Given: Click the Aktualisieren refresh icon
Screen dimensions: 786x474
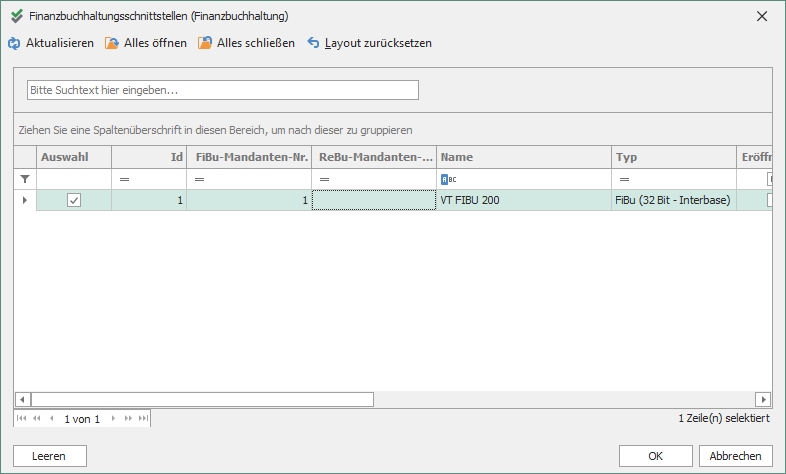Looking at the screenshot, I should (x=14, y=44).
